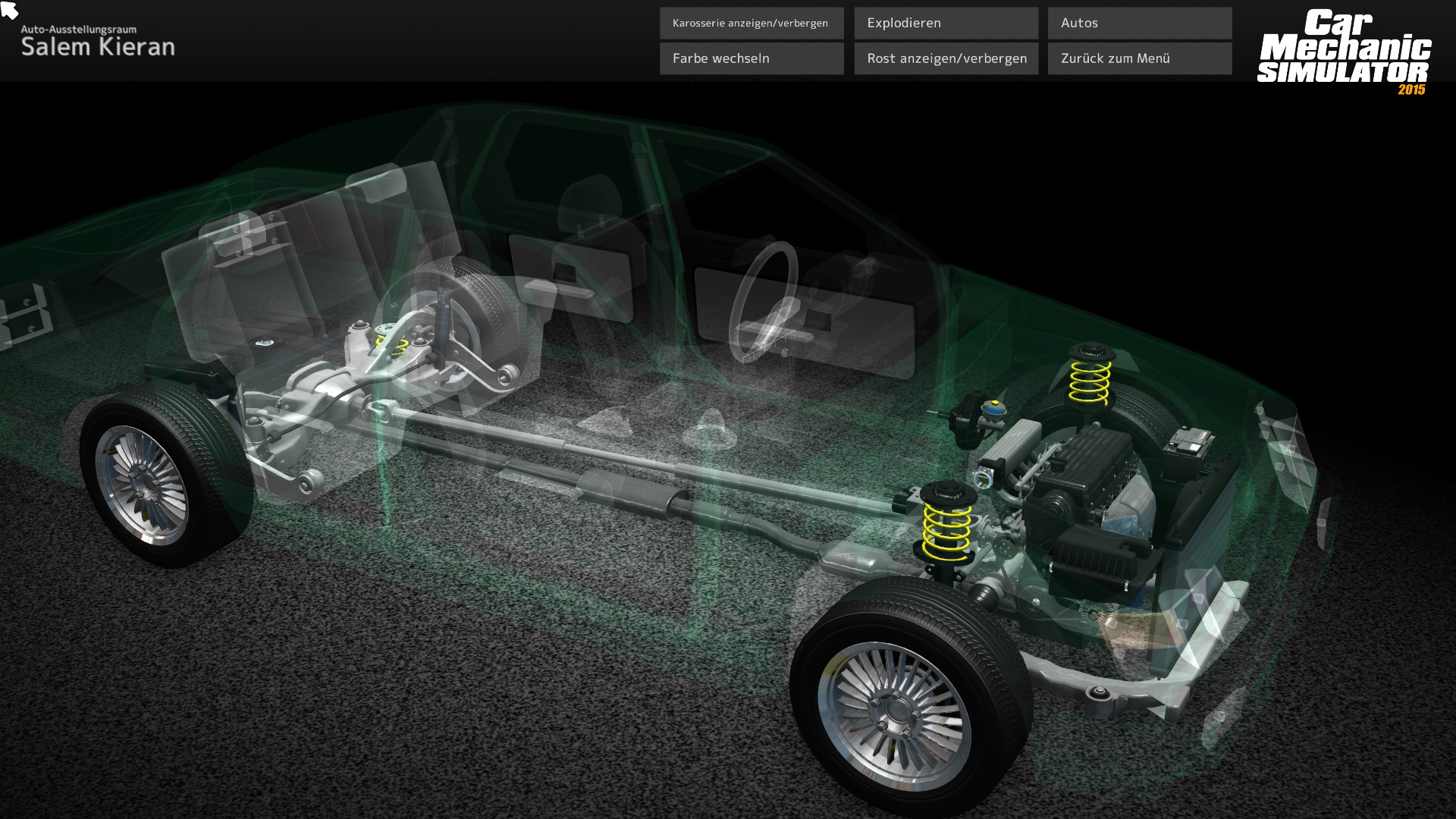Click the Salem Kieran car title
Viewport: 1456px width, 819px height.
tap(98, 47)
